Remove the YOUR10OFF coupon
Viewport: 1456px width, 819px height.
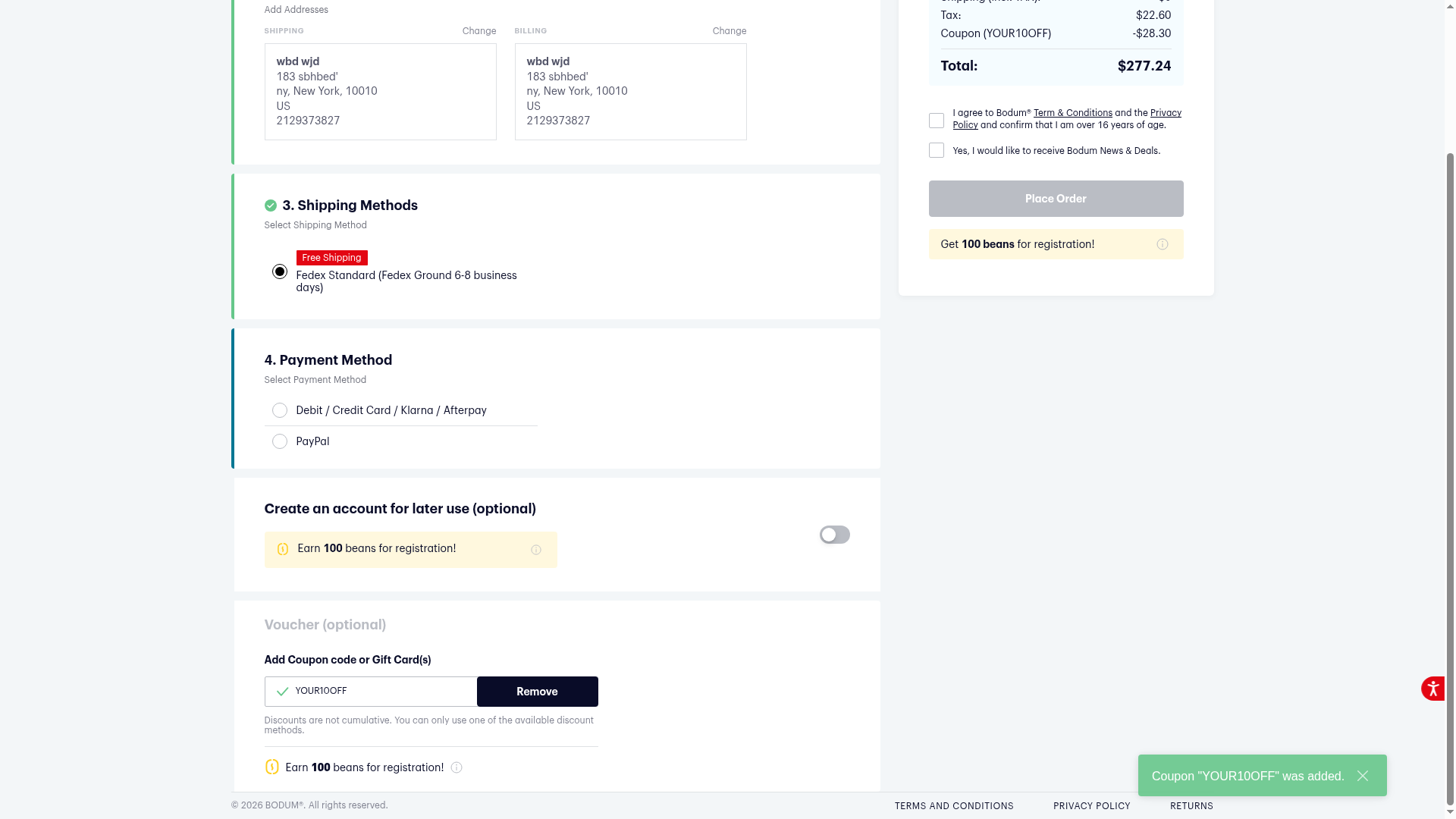pos(537,692)
